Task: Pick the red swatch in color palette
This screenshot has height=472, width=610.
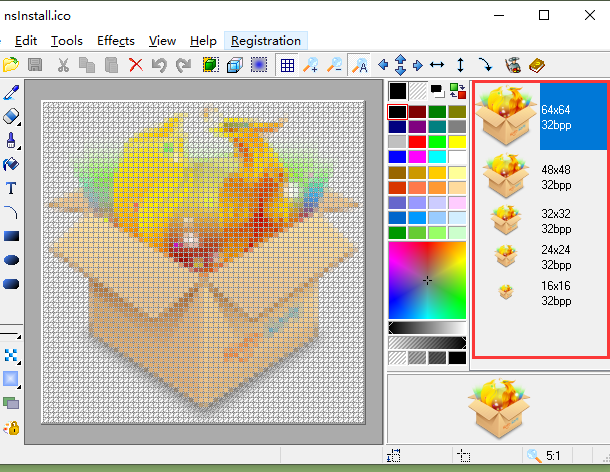Action: pyautogui.click(x=417, y=142)
